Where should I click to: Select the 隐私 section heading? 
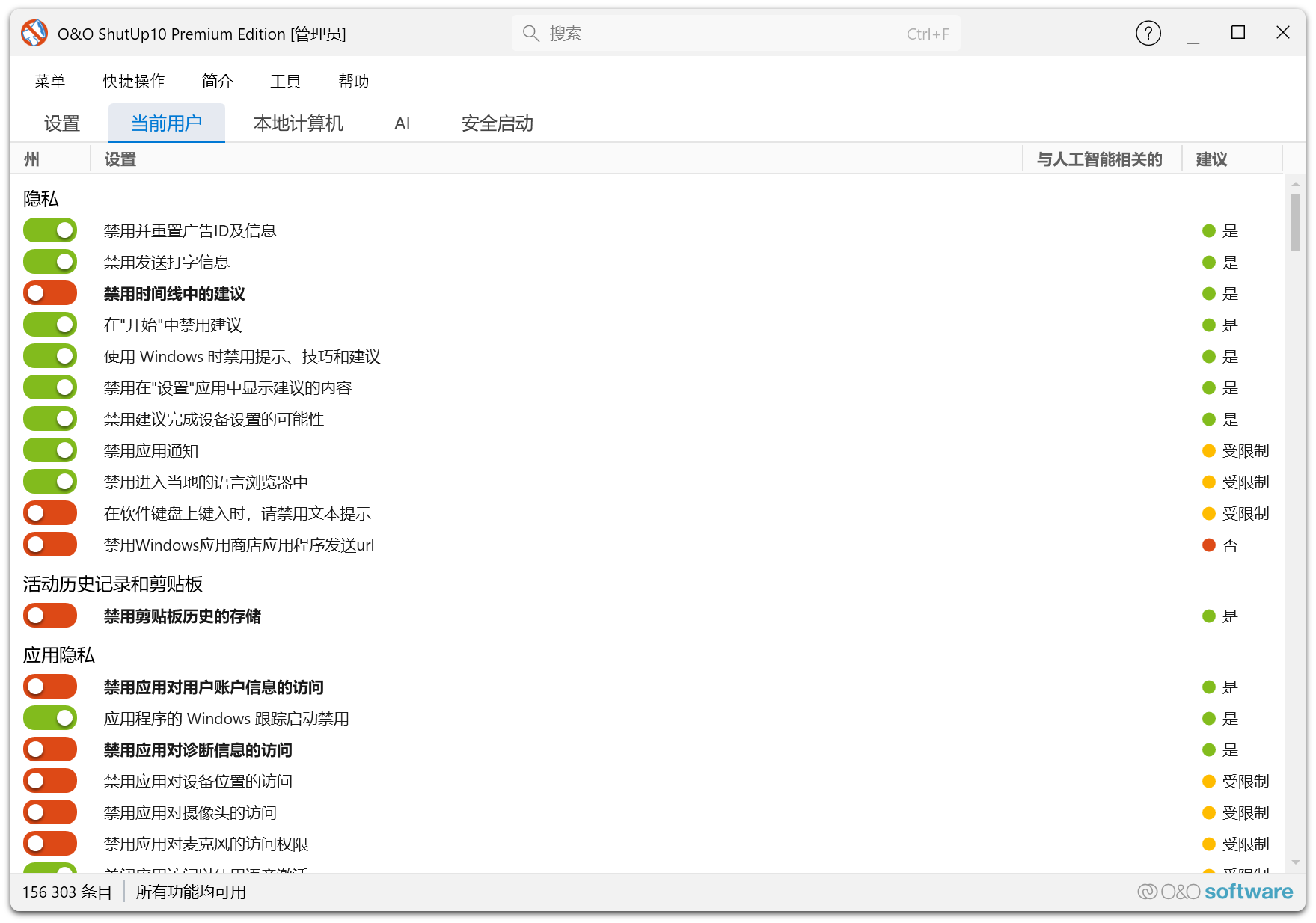pos(41,199)
